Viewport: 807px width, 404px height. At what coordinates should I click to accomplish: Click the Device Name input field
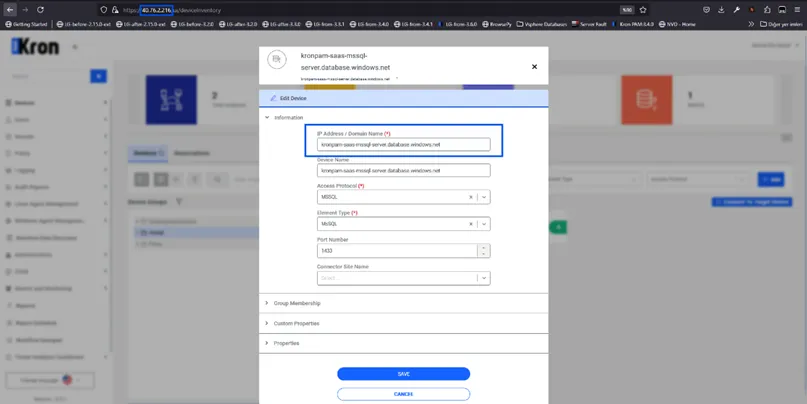(404, 170)
